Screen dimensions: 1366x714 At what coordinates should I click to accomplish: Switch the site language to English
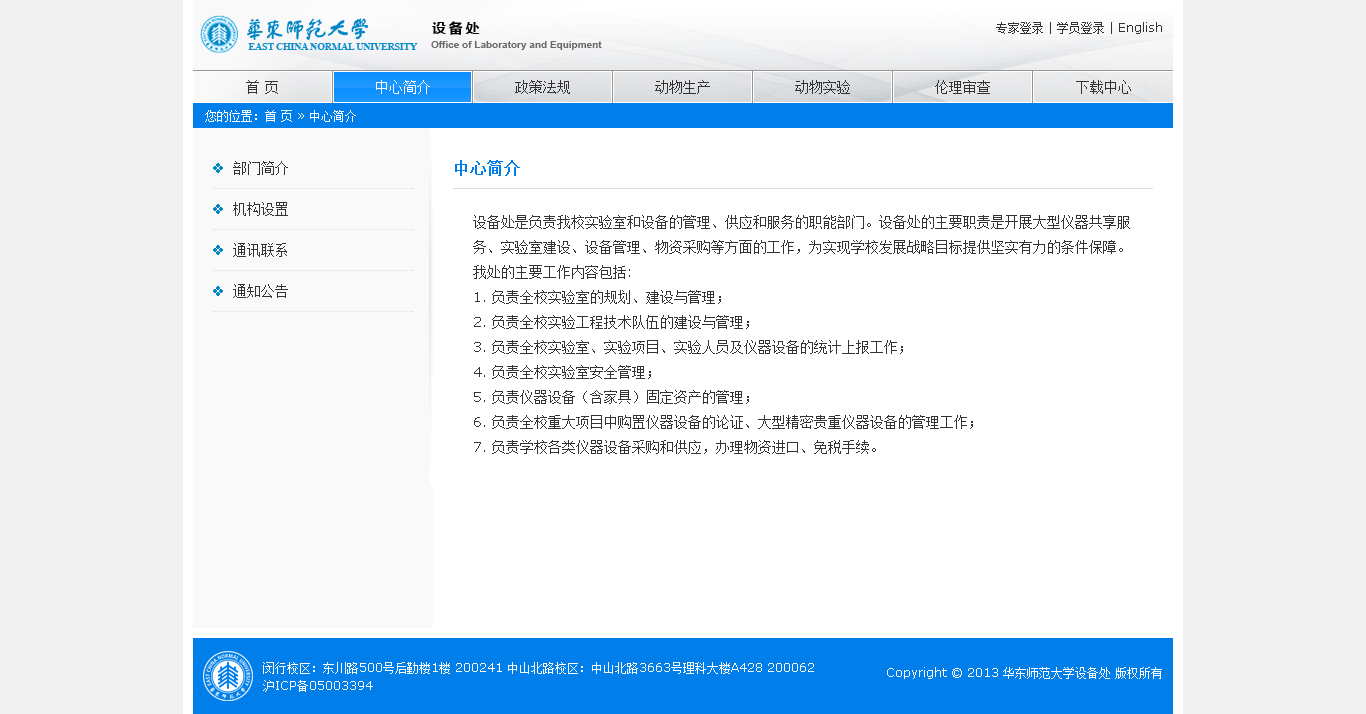click(1140, 28)
